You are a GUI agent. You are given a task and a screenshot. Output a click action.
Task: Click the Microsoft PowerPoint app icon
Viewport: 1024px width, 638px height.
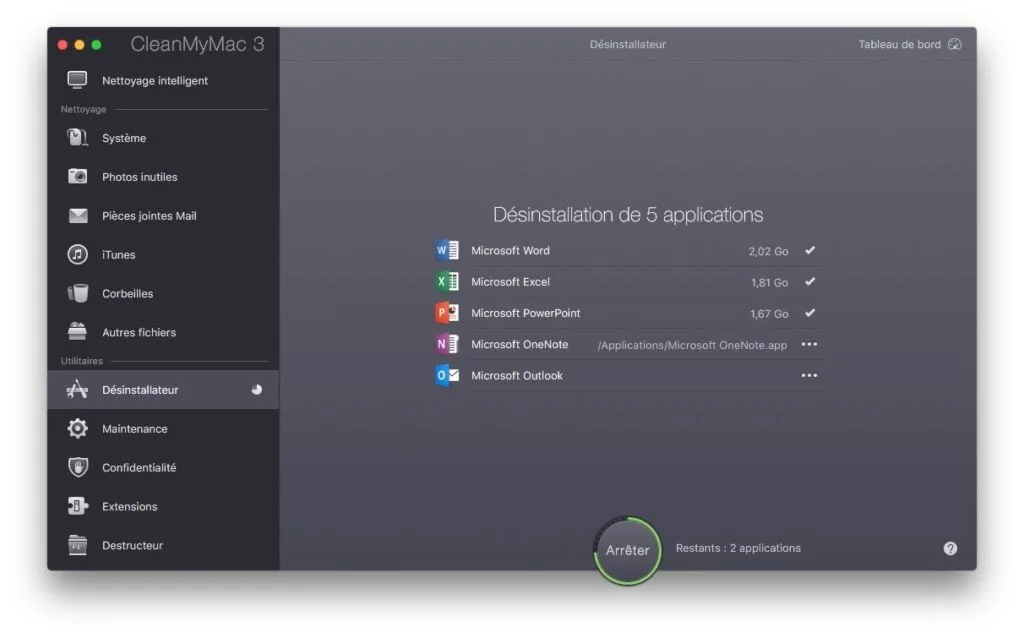[447, 313]
